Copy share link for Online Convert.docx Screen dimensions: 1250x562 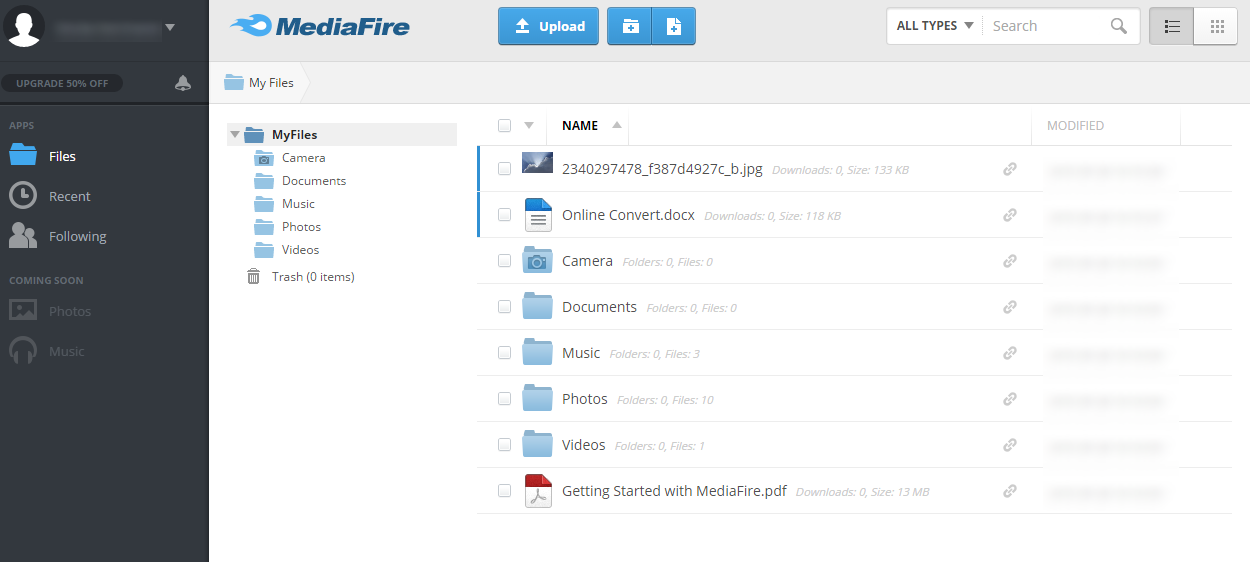point(1010,215)
